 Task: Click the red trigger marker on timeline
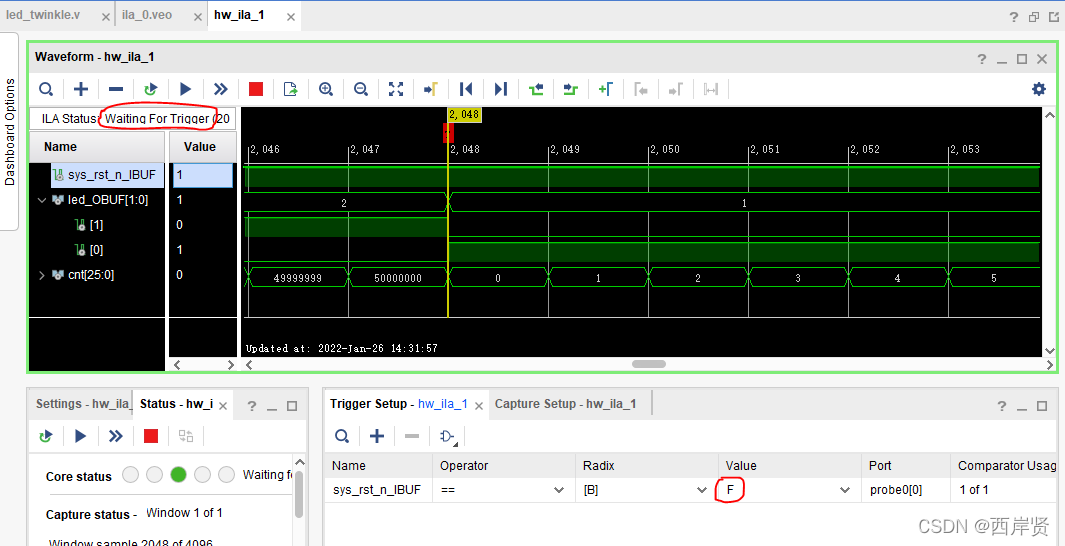click(x=448, y=132)
